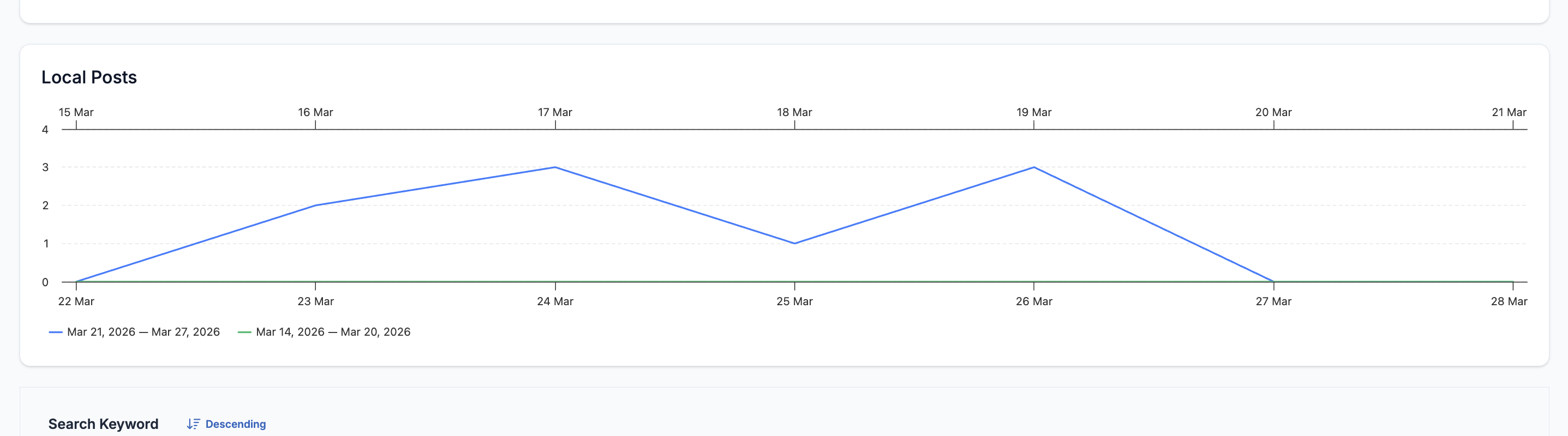Click the line start point at 22 Mar
Viewport: 1568px width, 436px height.
(x=76, y=282)
